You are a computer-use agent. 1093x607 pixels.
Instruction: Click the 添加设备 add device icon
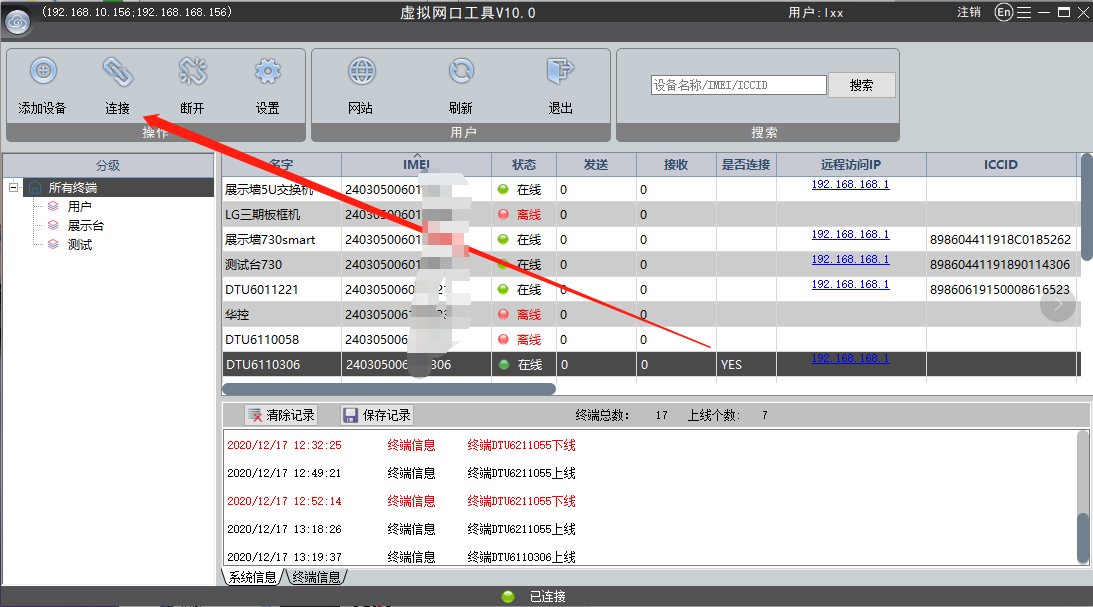click(43, 71)
